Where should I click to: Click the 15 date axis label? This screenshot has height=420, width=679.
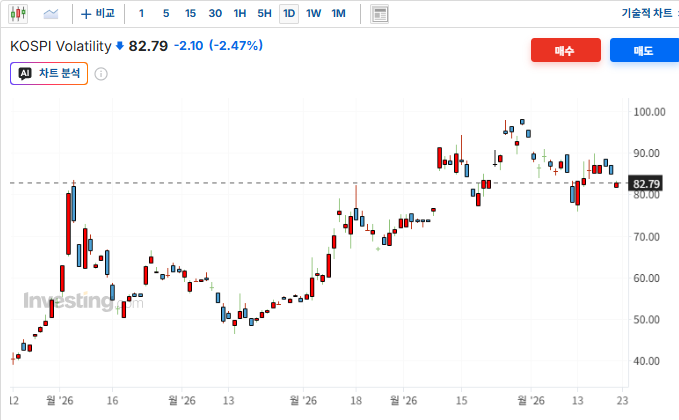[x=462, y=401]
